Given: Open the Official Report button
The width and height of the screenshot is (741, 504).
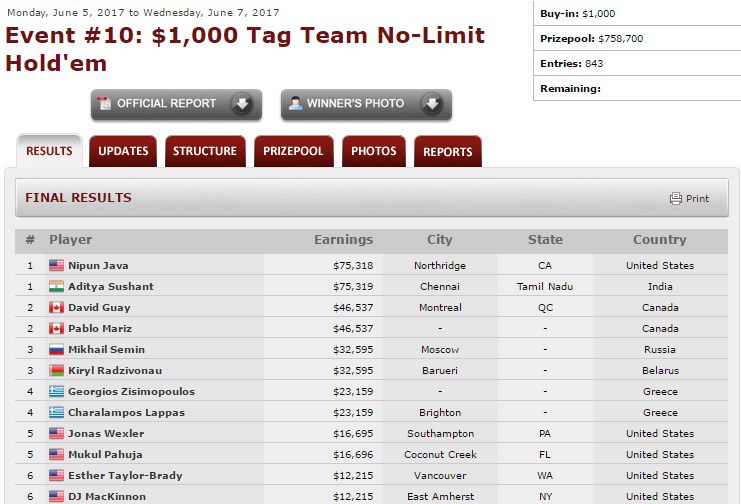Looking at the screenshot, I should pyautogui.click(x=166, y=104).
